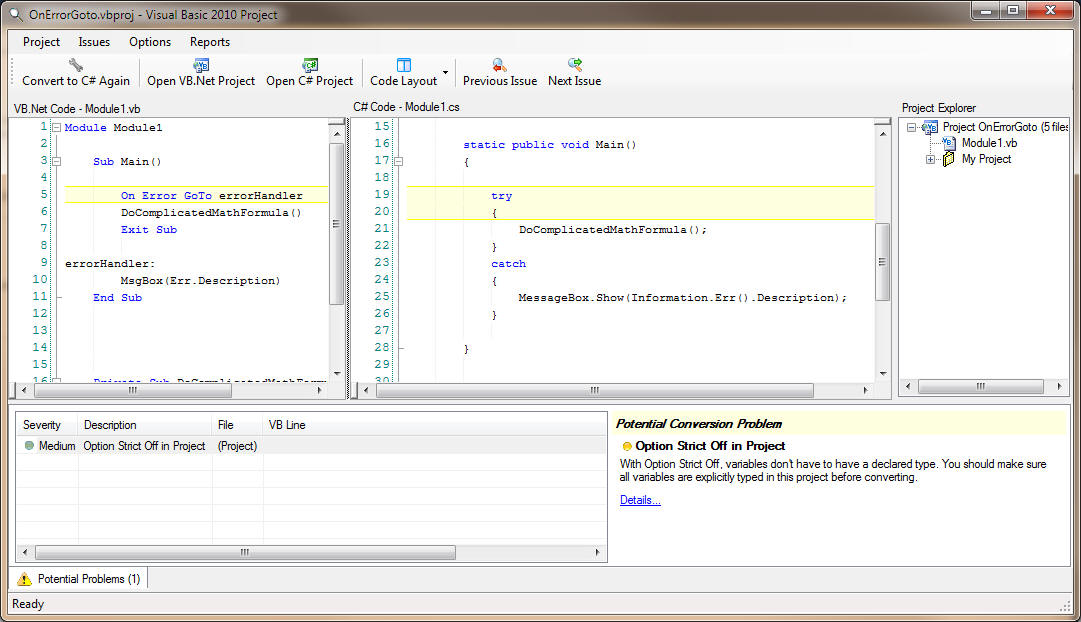Click the Details... link

tap(640, 500)
